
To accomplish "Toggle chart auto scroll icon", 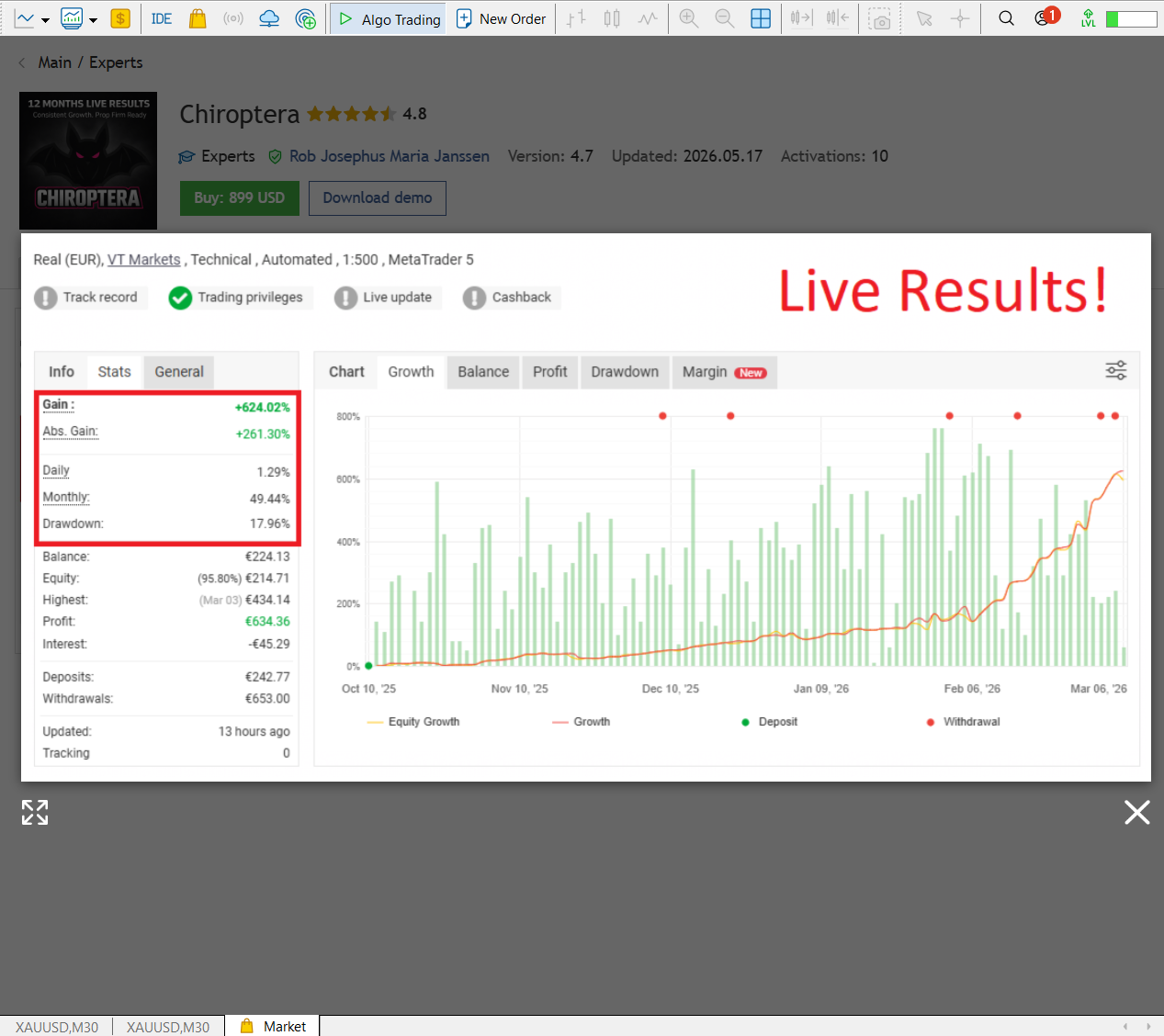I will tap(802, 18).
